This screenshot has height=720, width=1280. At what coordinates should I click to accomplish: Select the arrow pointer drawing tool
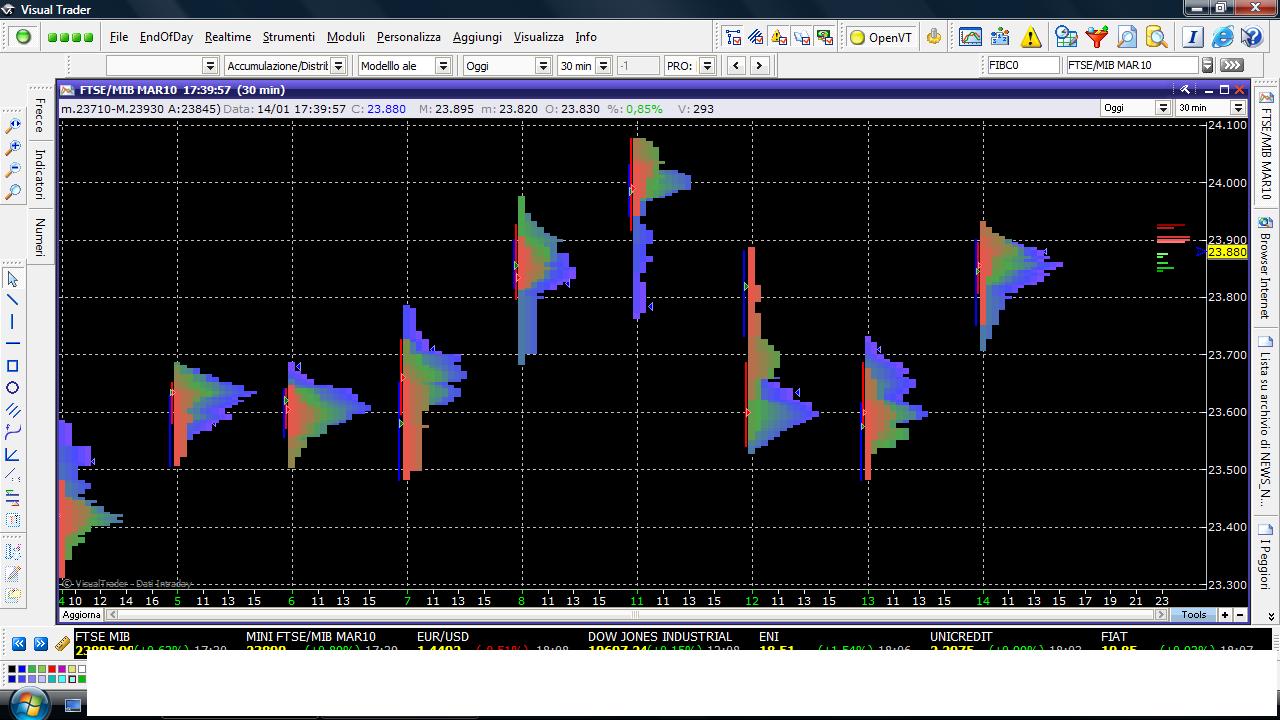(12, 279)
